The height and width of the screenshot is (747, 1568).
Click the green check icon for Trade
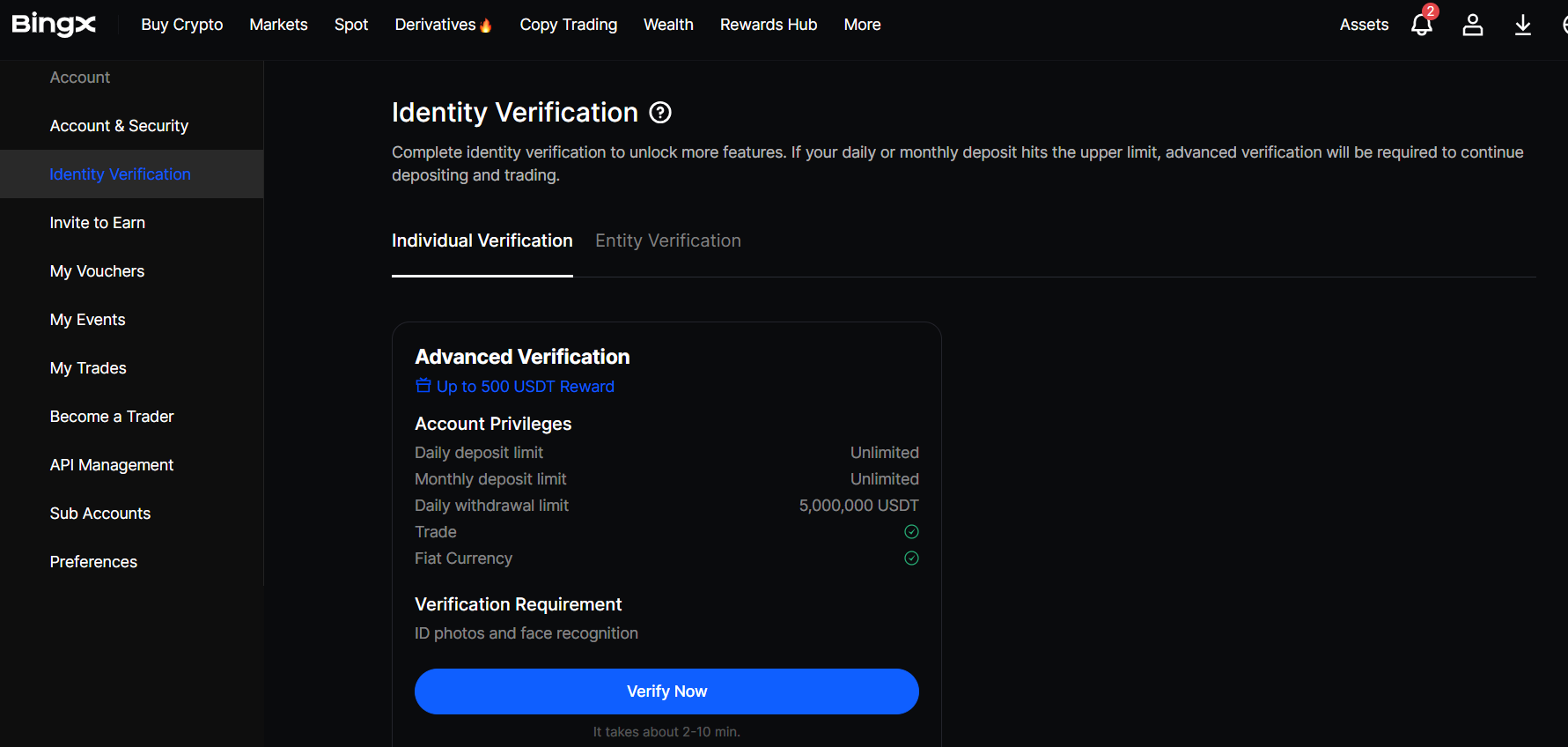click(x=911, y=532)
